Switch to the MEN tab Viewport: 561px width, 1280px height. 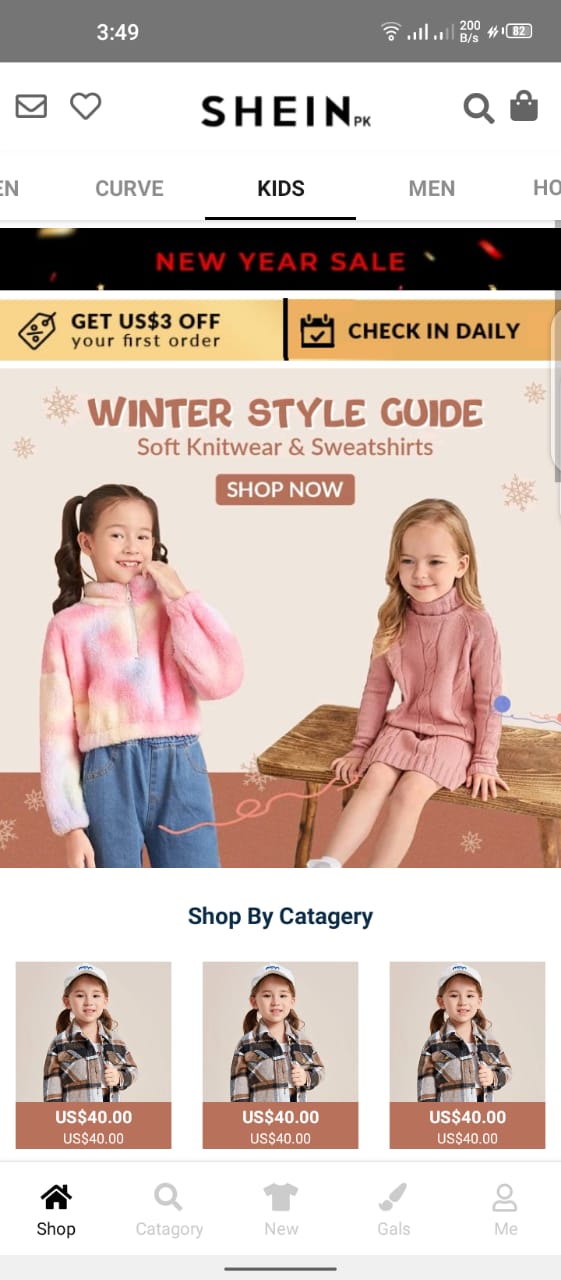coord(432,188)
